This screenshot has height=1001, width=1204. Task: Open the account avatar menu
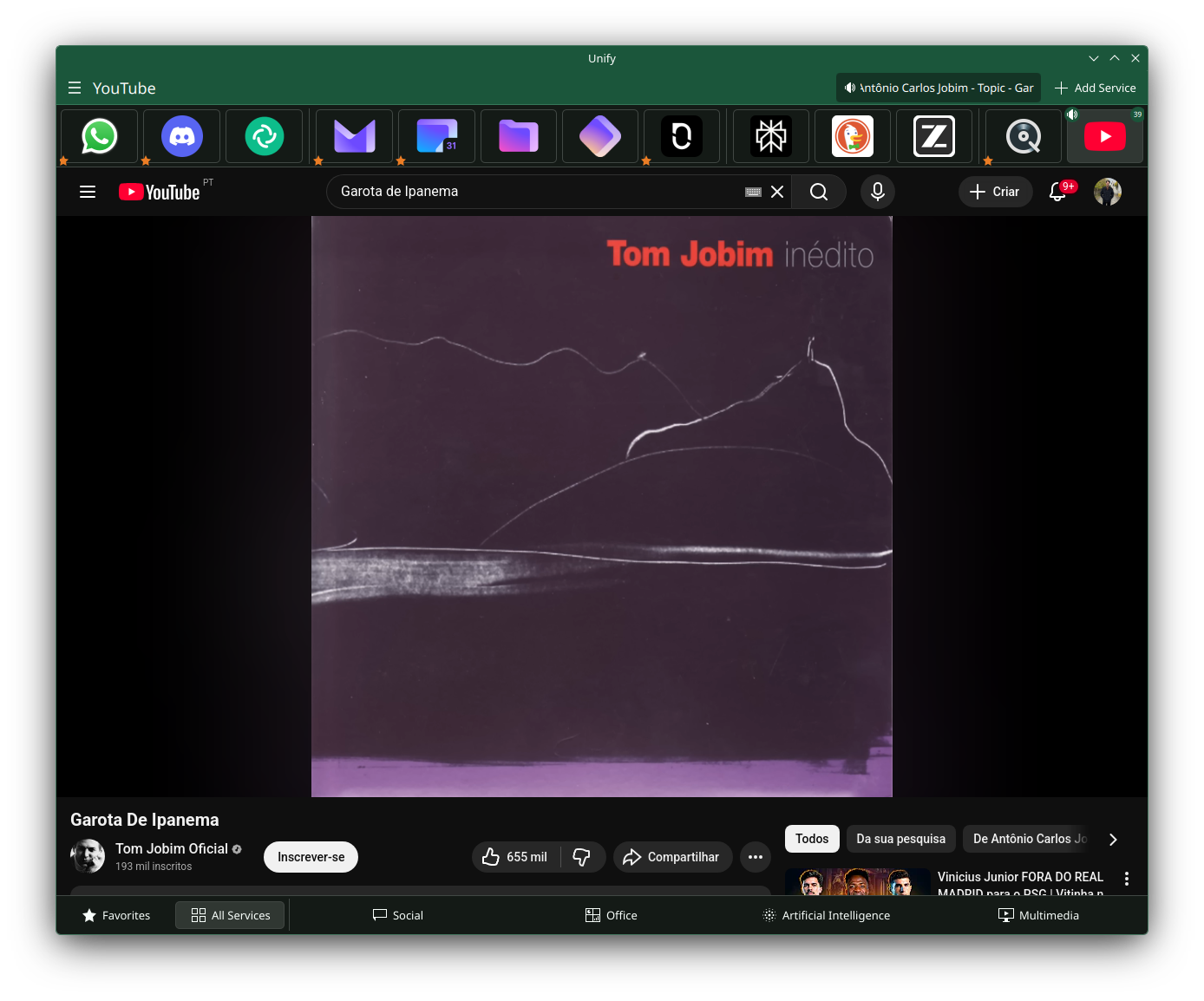click(1108, 192)
